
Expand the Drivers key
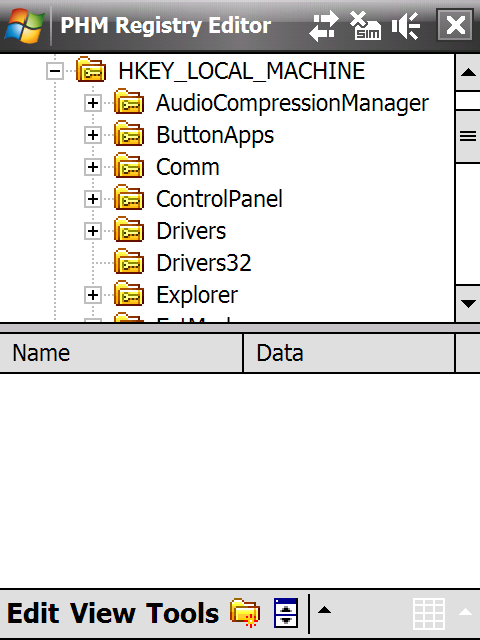click(93, 231)
